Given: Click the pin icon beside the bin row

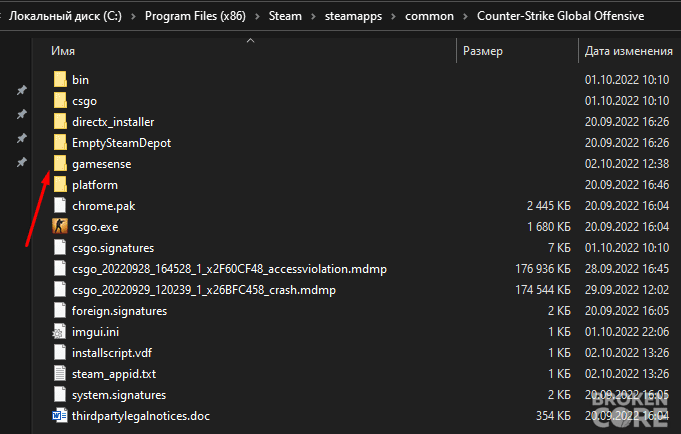Looking at the screenshot, I should tap(21, 90).
